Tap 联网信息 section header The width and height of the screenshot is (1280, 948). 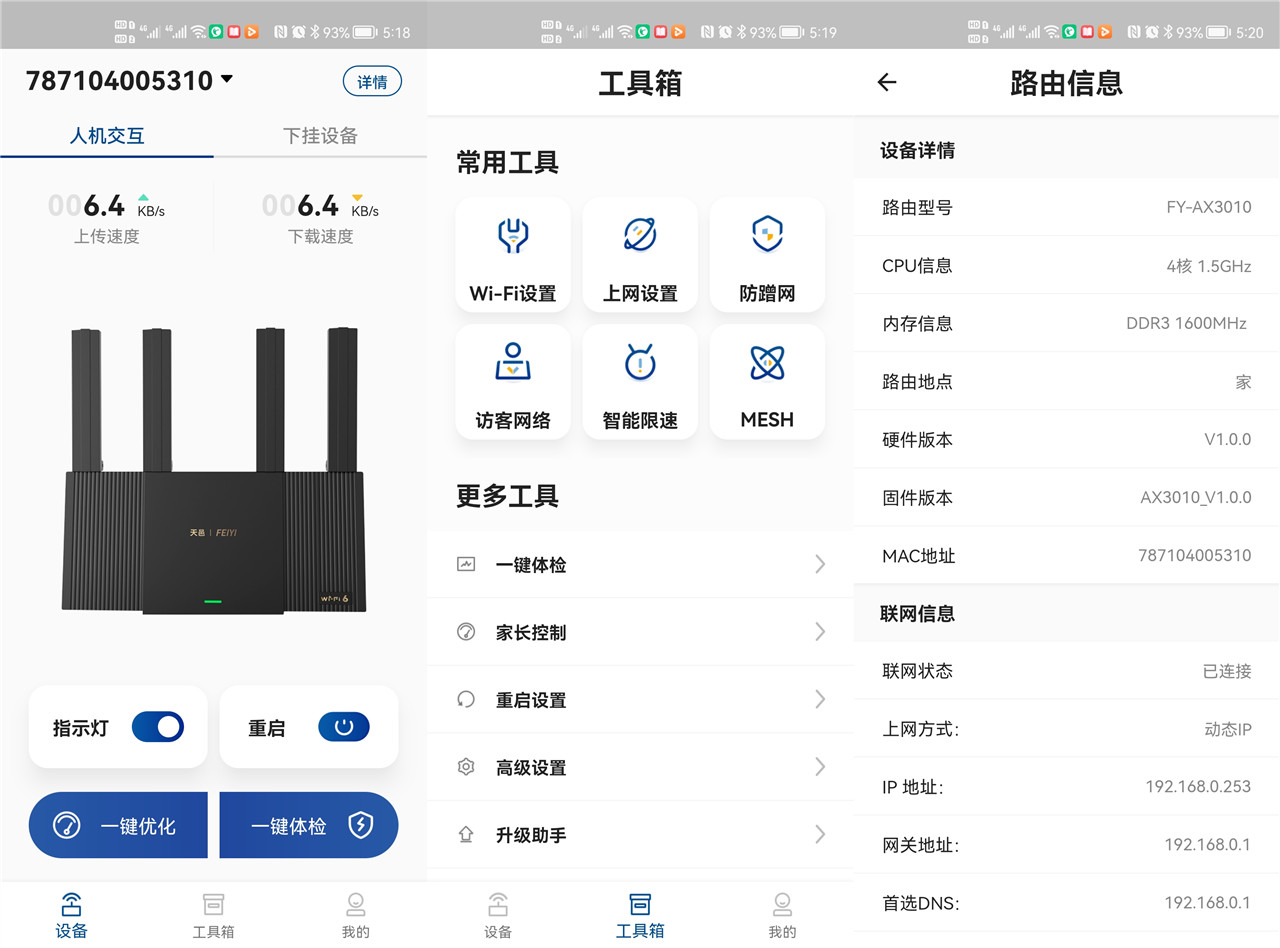tap(917, 613)
